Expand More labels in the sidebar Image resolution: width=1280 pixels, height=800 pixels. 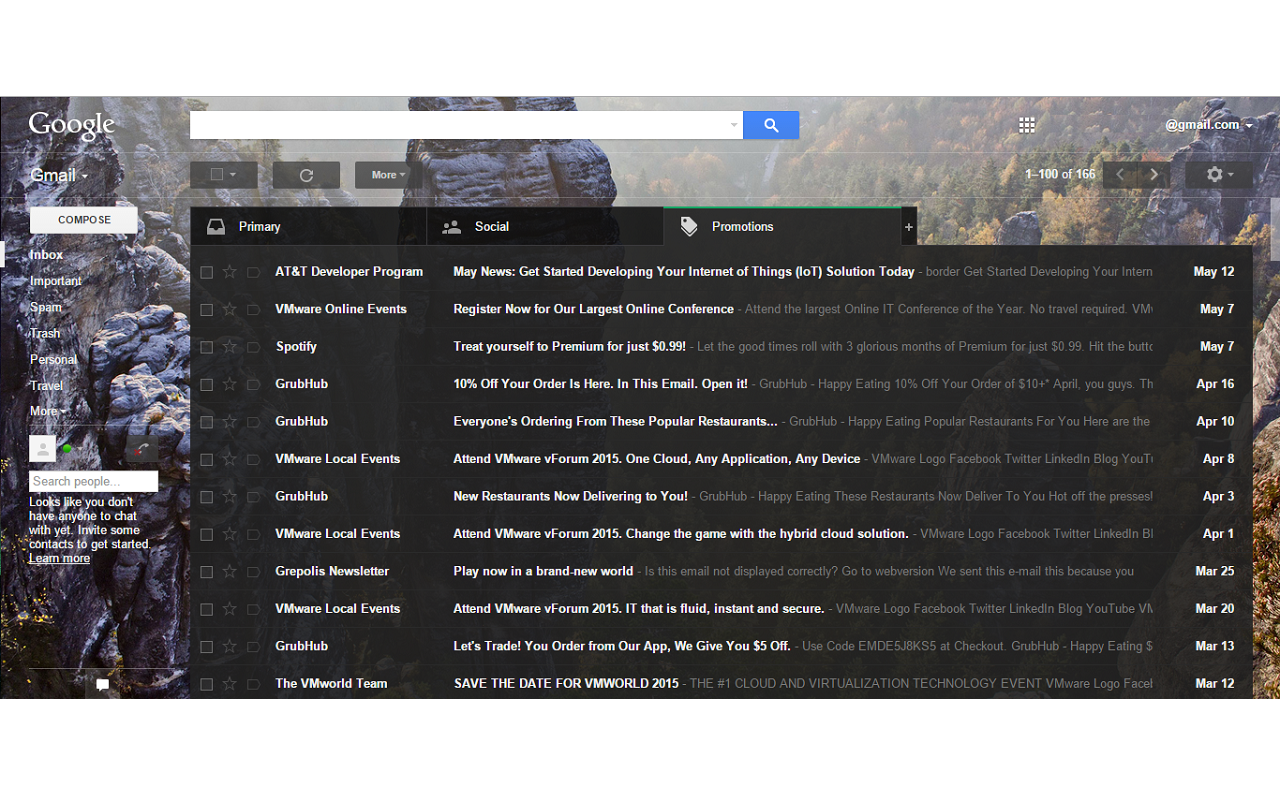point(48,411)
